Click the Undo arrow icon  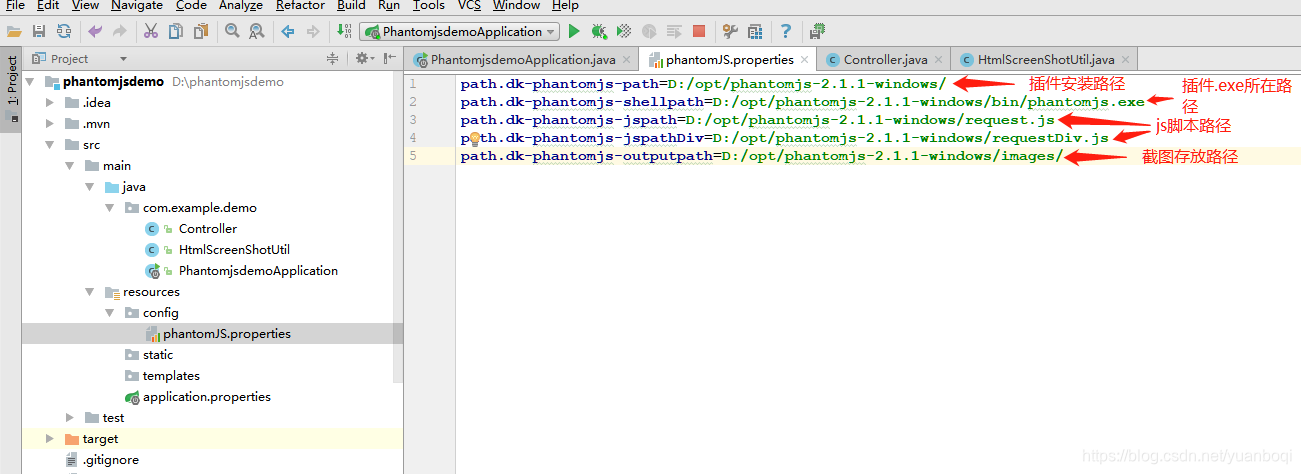(95, 32)
